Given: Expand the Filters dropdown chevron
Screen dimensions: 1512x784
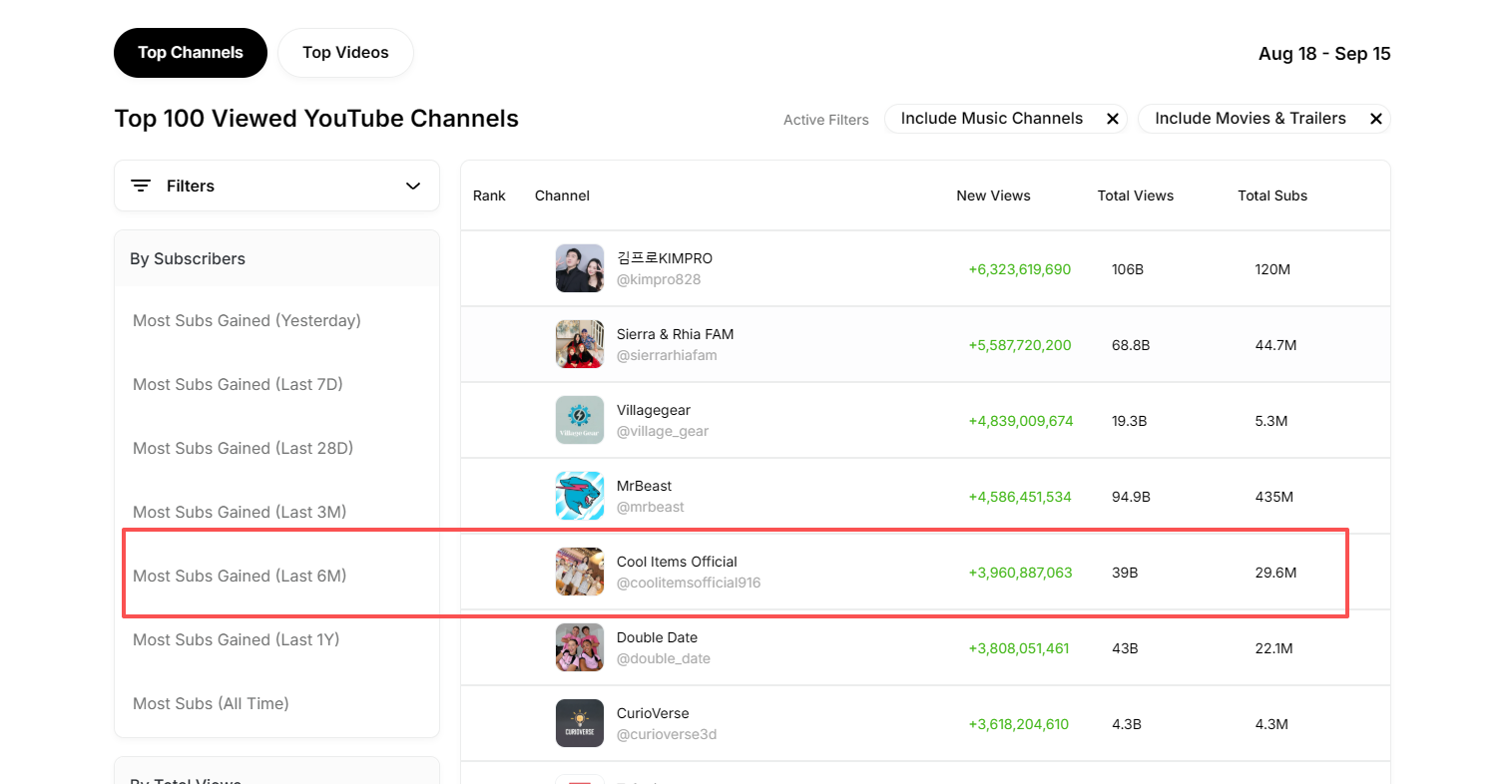Looking at the screenshot, I should click(x=413, y=187).
